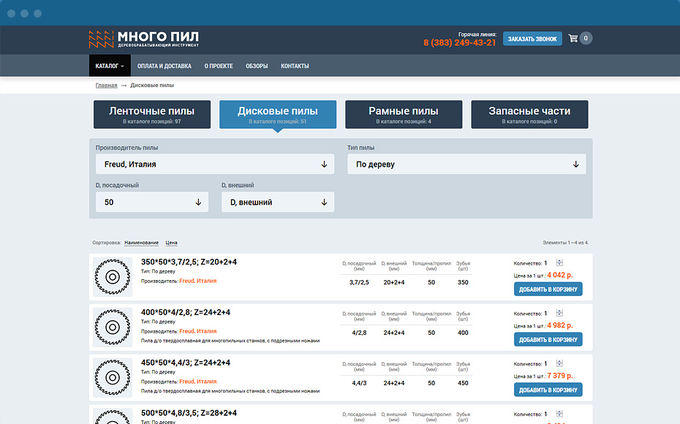Sort the list by Цена
Screen dimensions: 680x424
coord(171,243)
